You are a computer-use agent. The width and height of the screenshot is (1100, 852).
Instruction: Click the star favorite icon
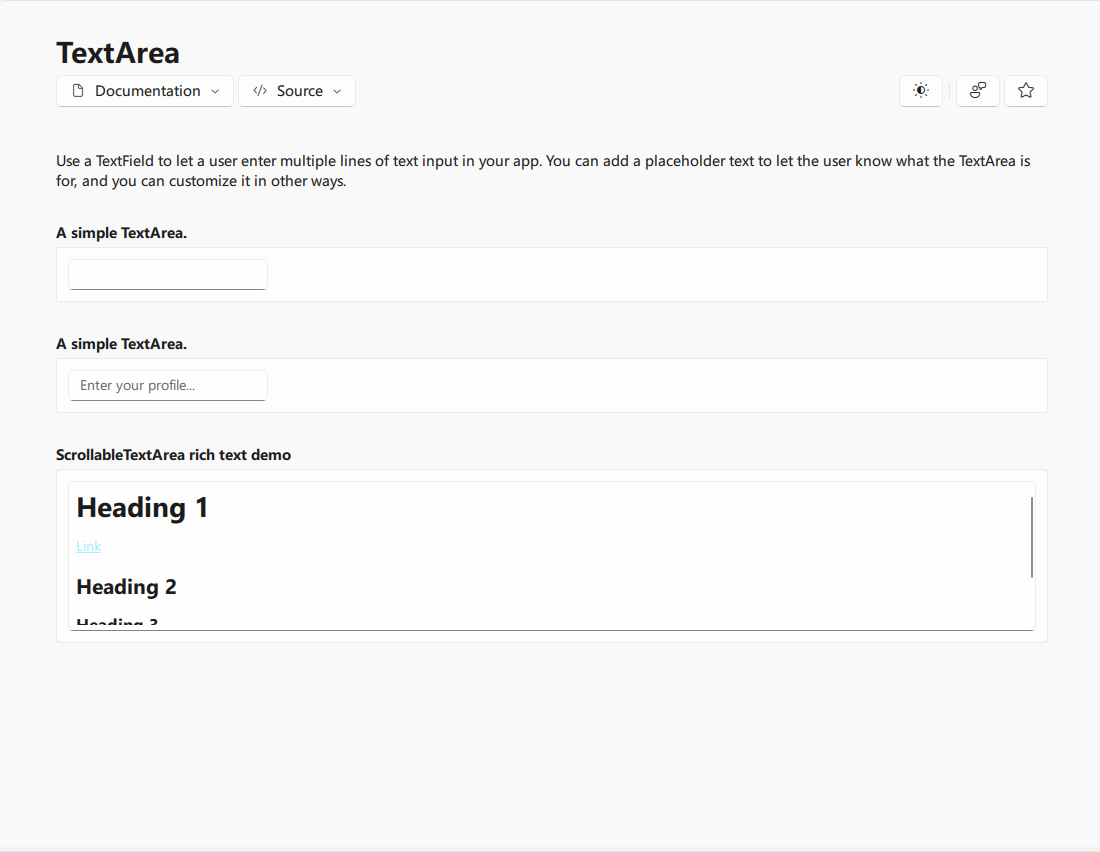1026,91
